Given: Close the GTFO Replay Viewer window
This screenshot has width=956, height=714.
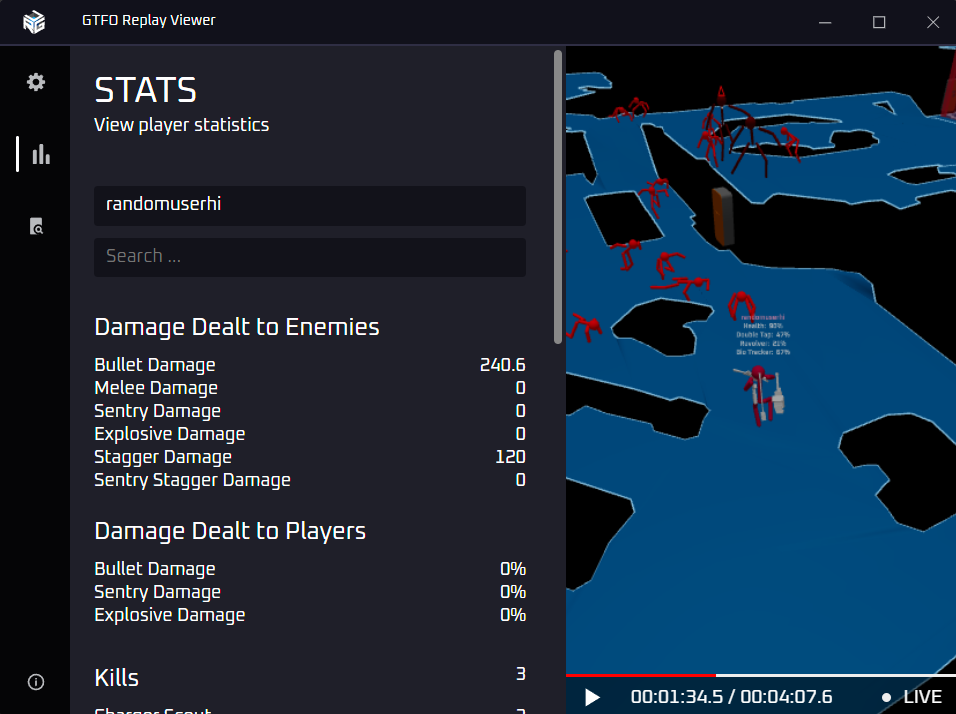Looking at the screenshot, I should tap(932, 23).
